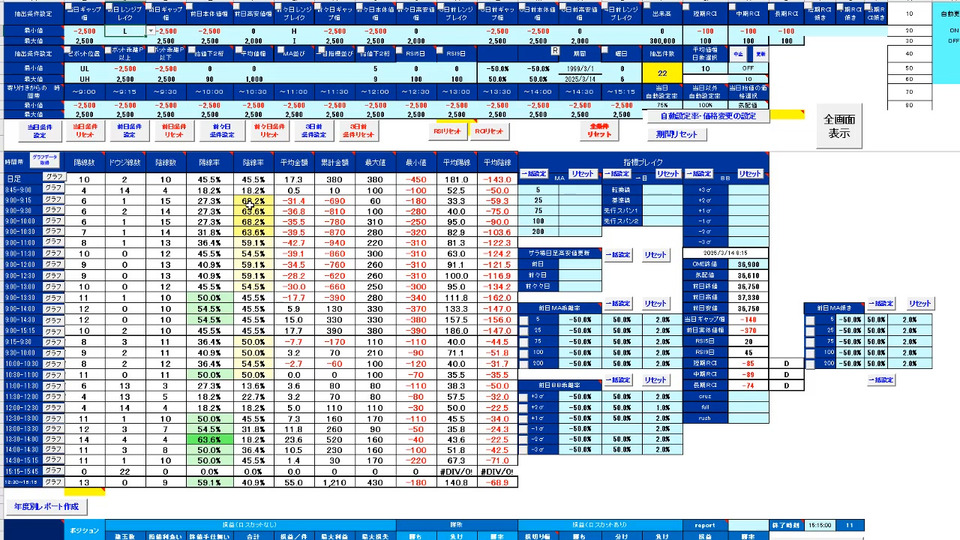
Task: Enable the 出来高 checkbox
Action: pos(647,7)
